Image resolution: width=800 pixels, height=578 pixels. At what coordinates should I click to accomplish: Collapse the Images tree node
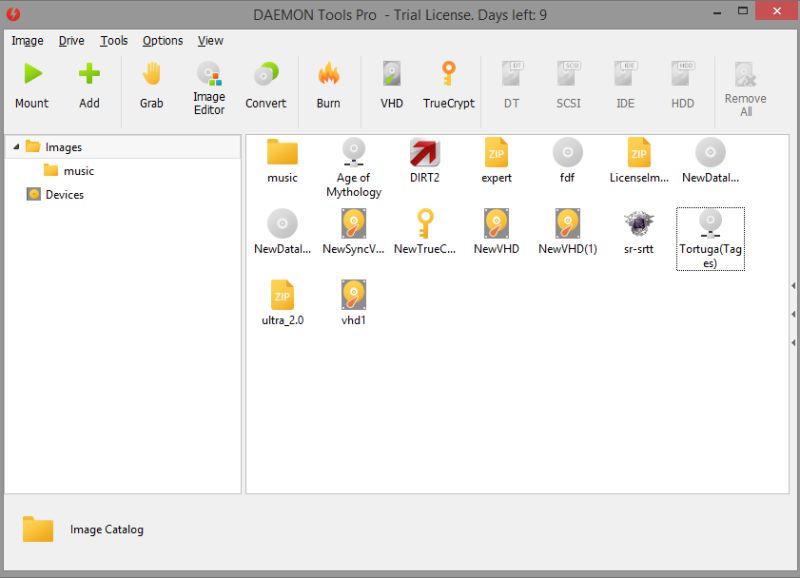click(16, 146)
